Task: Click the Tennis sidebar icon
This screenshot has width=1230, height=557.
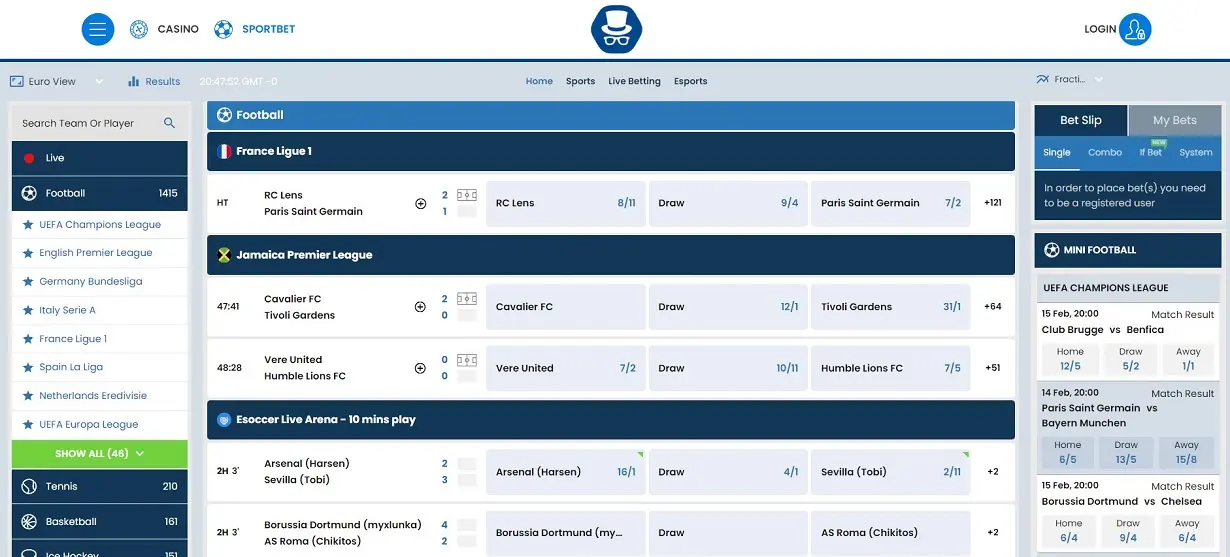Action: (29, 486)
